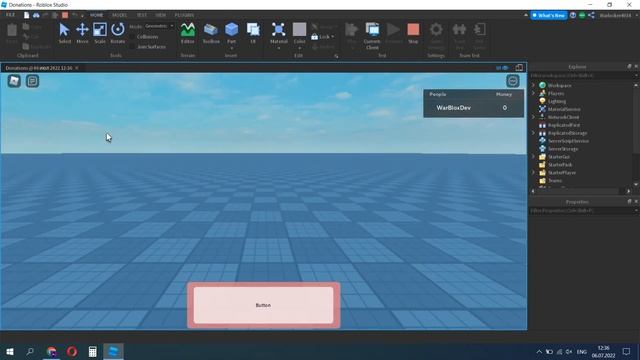Open the Color swatch tool
The height and width of the screenshot is (360, 640).
(299, 30)
